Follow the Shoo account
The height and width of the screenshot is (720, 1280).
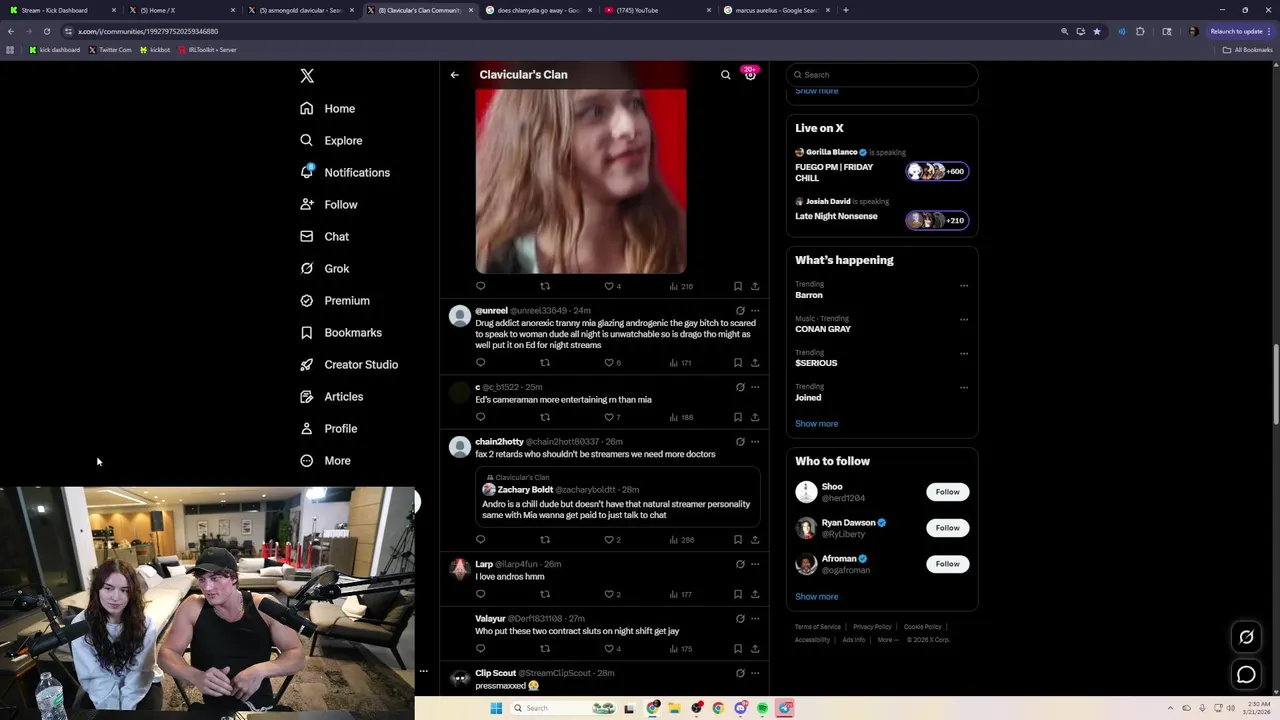click(948, 492)
